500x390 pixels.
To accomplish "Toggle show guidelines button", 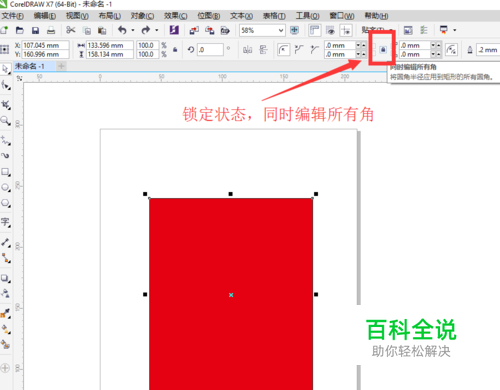I will pos(346,30).
